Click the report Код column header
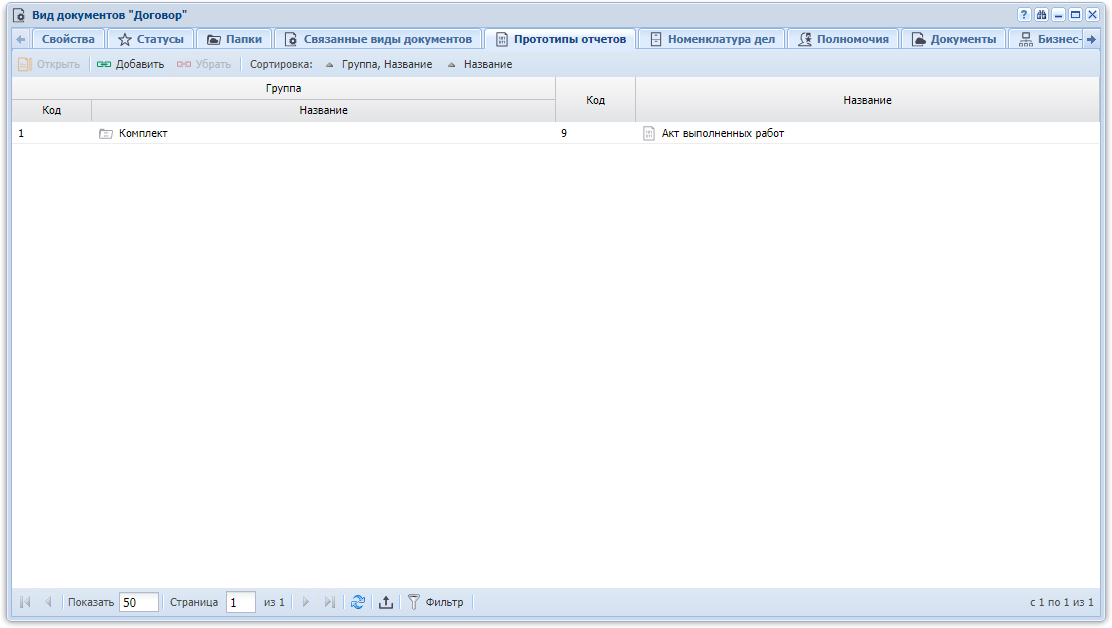 click(596, 100)
